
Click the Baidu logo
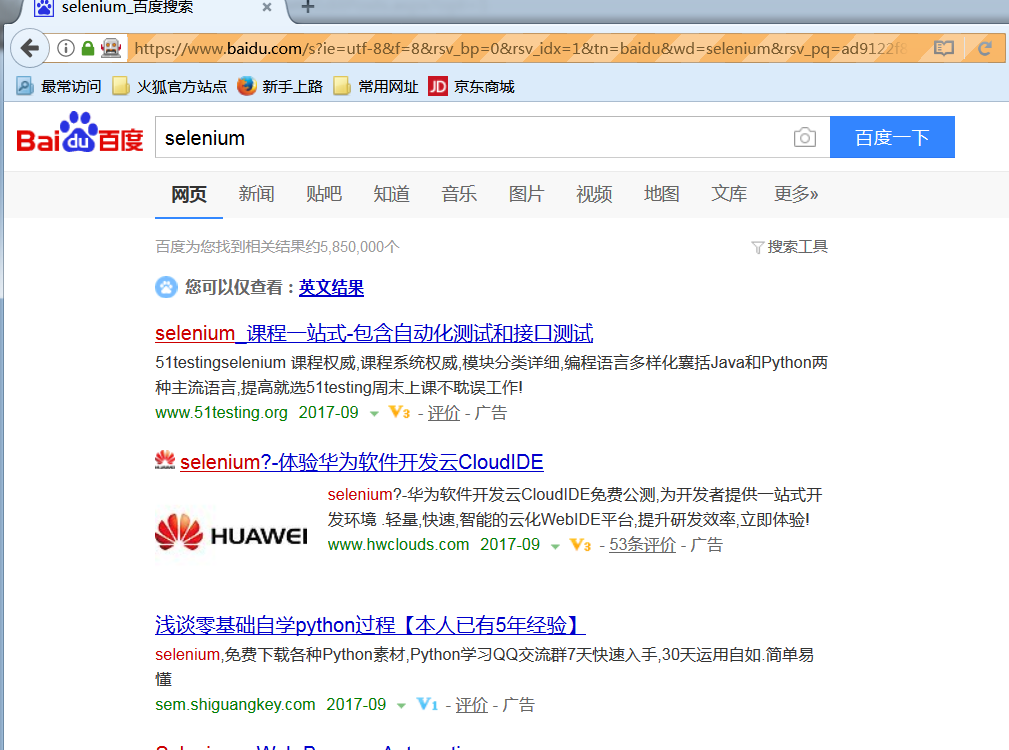coord(80,133)
